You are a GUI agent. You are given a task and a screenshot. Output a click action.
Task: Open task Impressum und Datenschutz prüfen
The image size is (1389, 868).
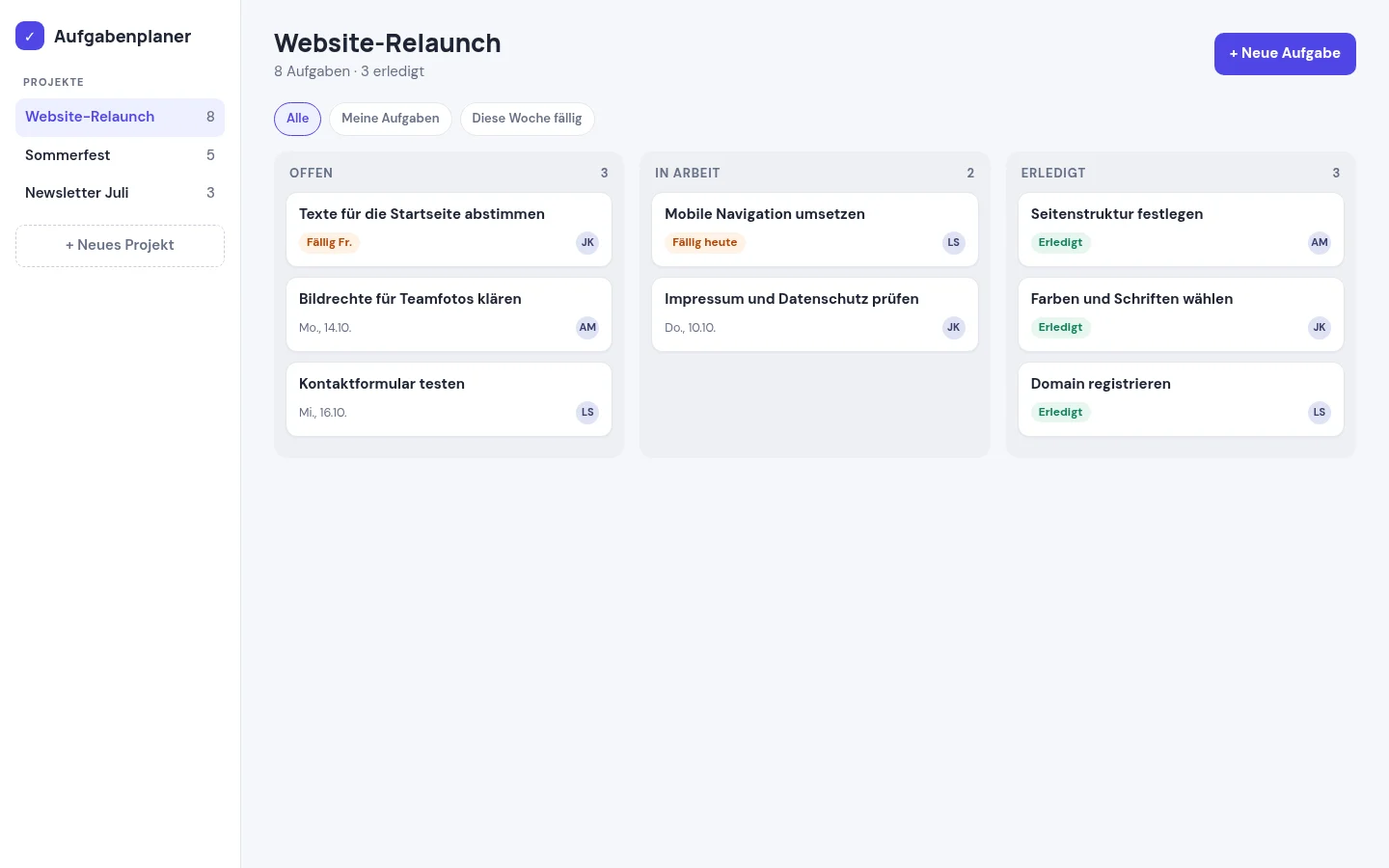pos(815,314)
